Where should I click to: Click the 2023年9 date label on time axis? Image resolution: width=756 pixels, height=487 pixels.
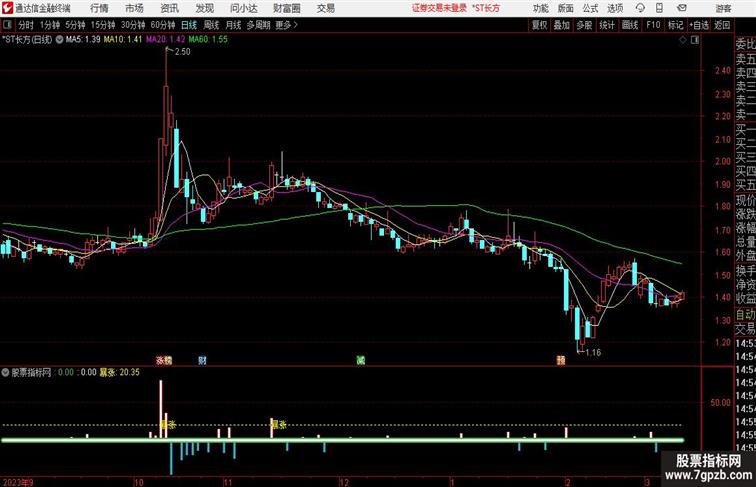pyautogui.click(x=18, y=482)
